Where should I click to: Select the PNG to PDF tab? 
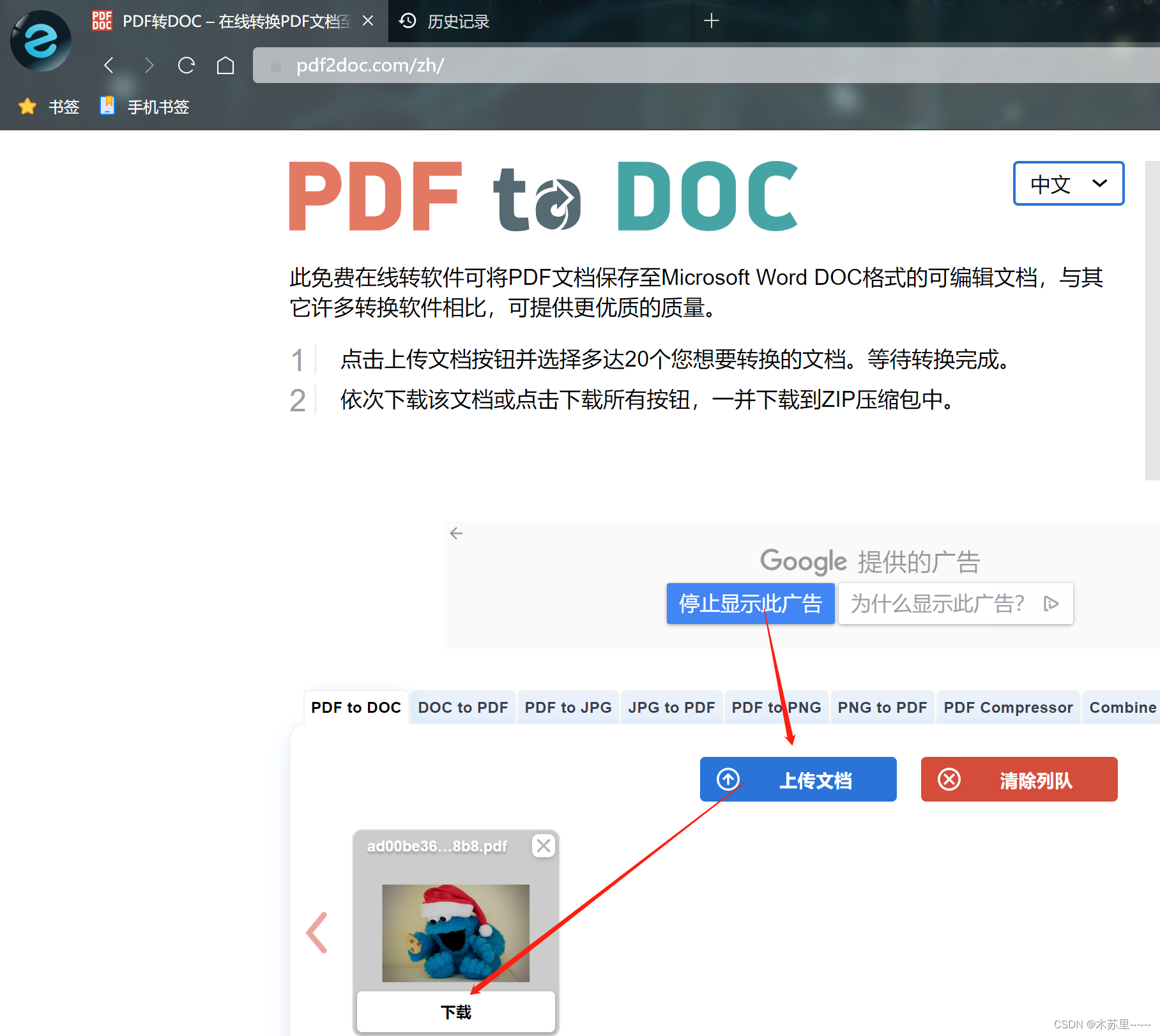[882, 707]
